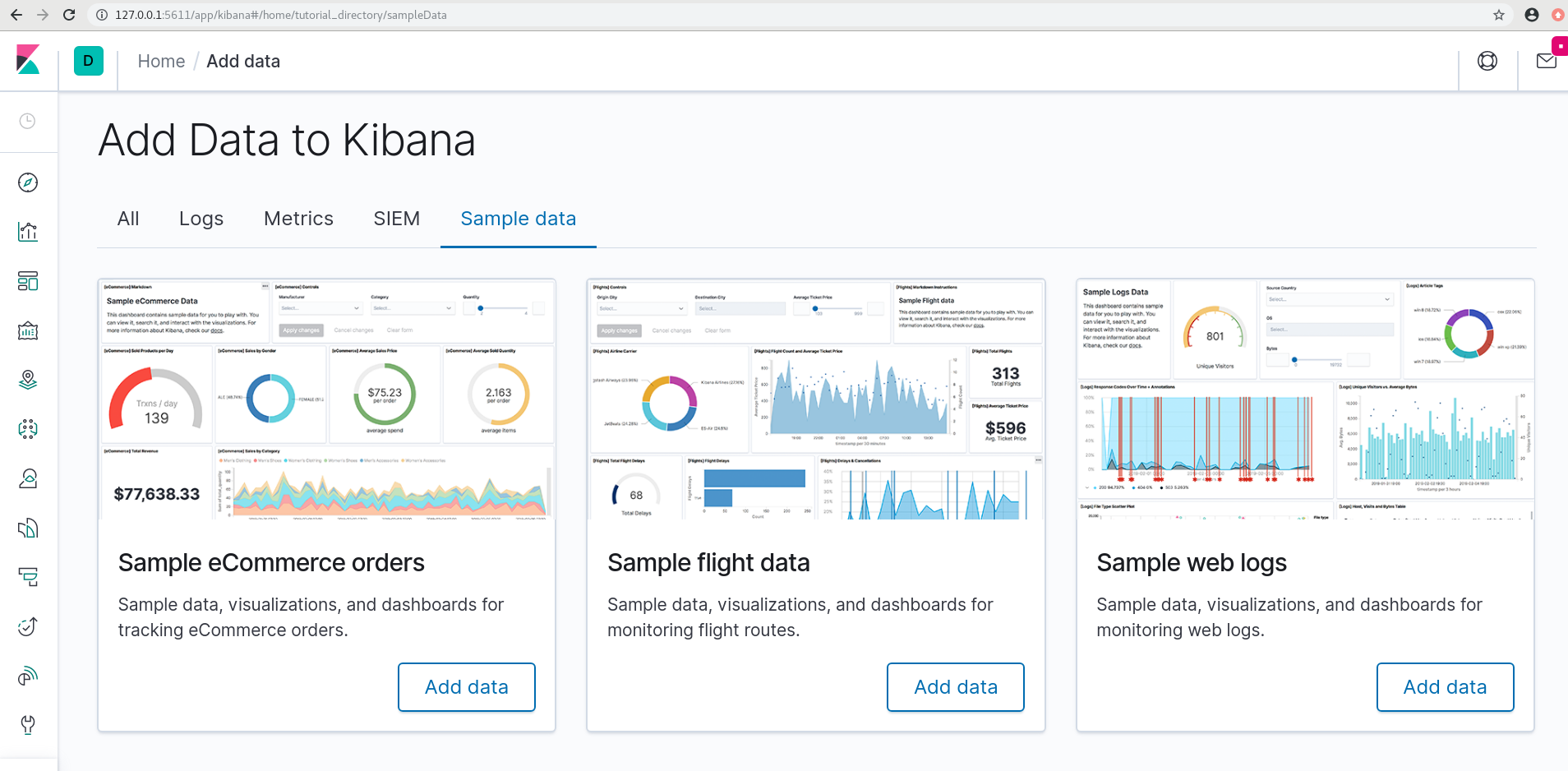1568x771 pixels.
Task: Open Dashboard icon in sidebar
Action: [28, 281]
